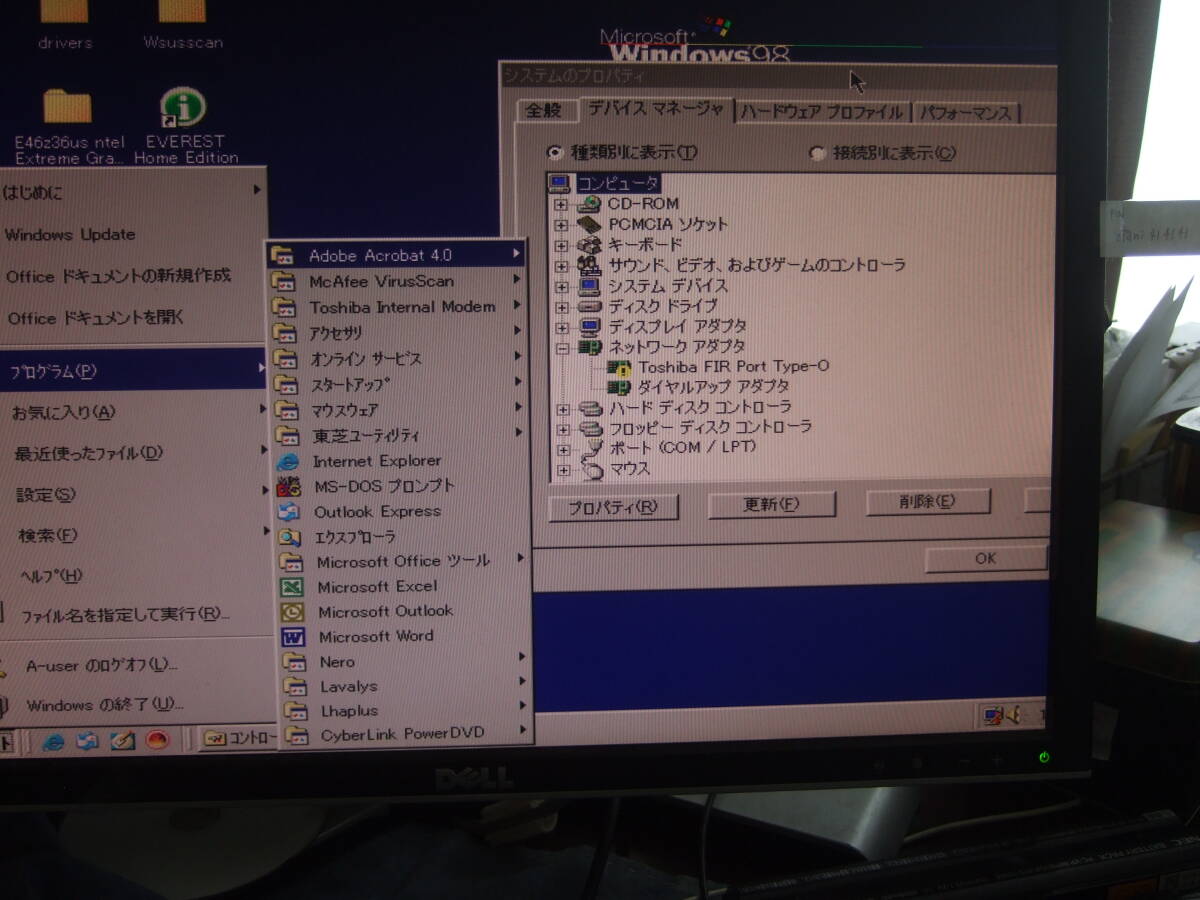Open the EVEREST Home Edition desktop shortcut
Screen dimensions: 1200x900
[185, 125]
